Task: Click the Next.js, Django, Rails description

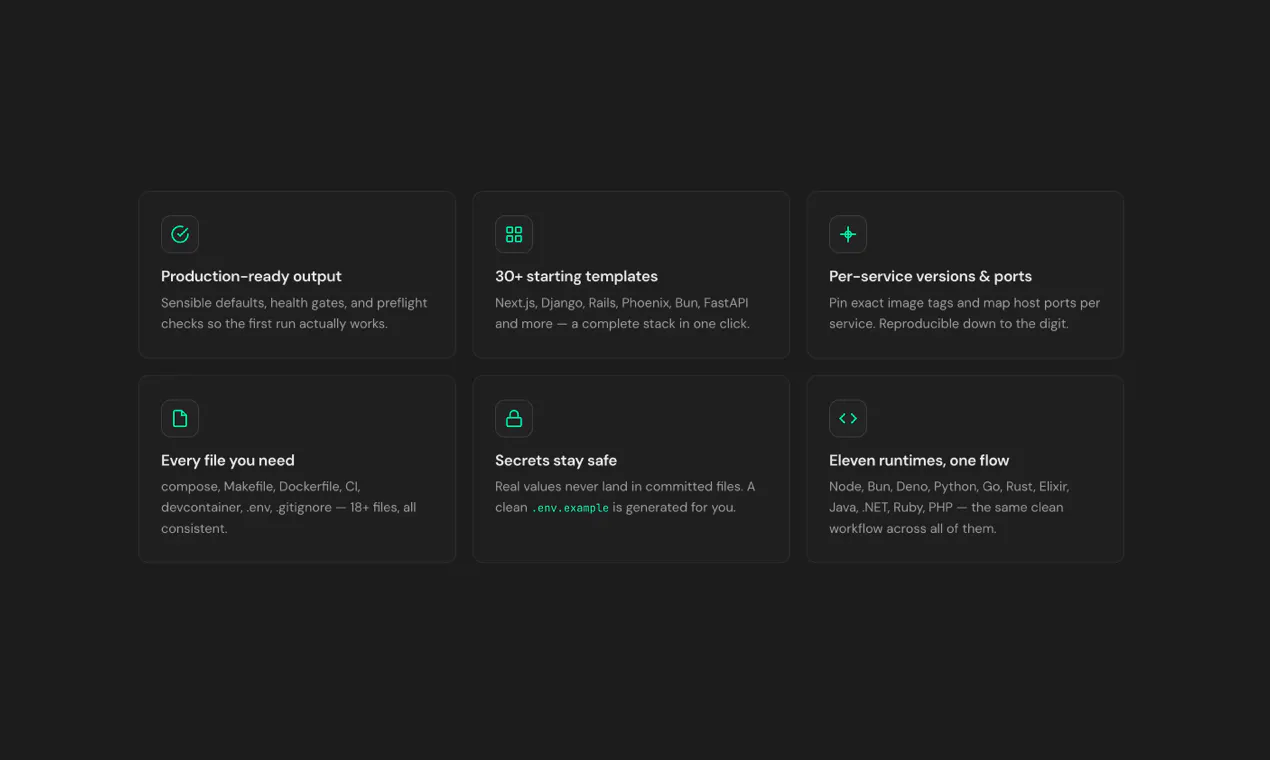Action: [x=622, y=313]
